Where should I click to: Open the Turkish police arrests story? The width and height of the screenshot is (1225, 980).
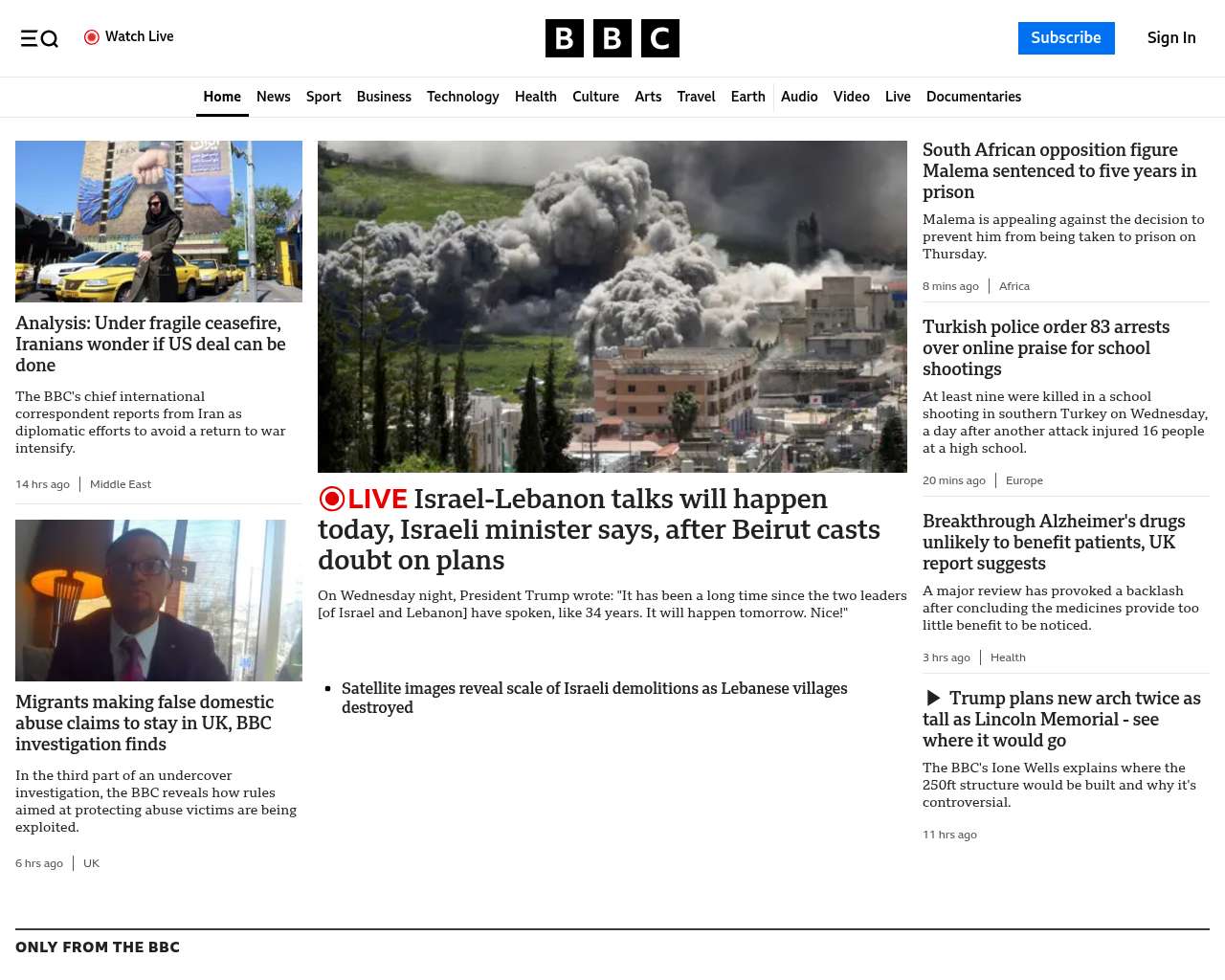coord(1046,347)
